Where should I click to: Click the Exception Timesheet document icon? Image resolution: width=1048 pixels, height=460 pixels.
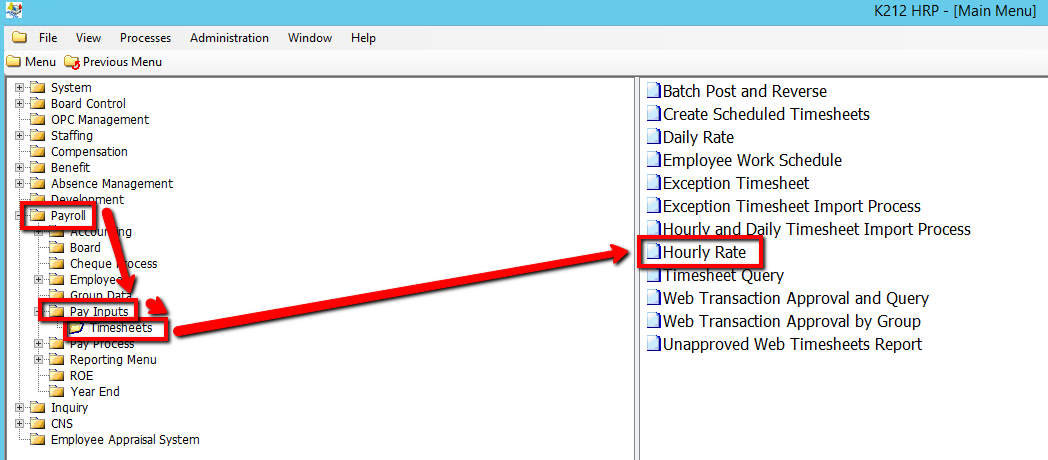[653, 183]
